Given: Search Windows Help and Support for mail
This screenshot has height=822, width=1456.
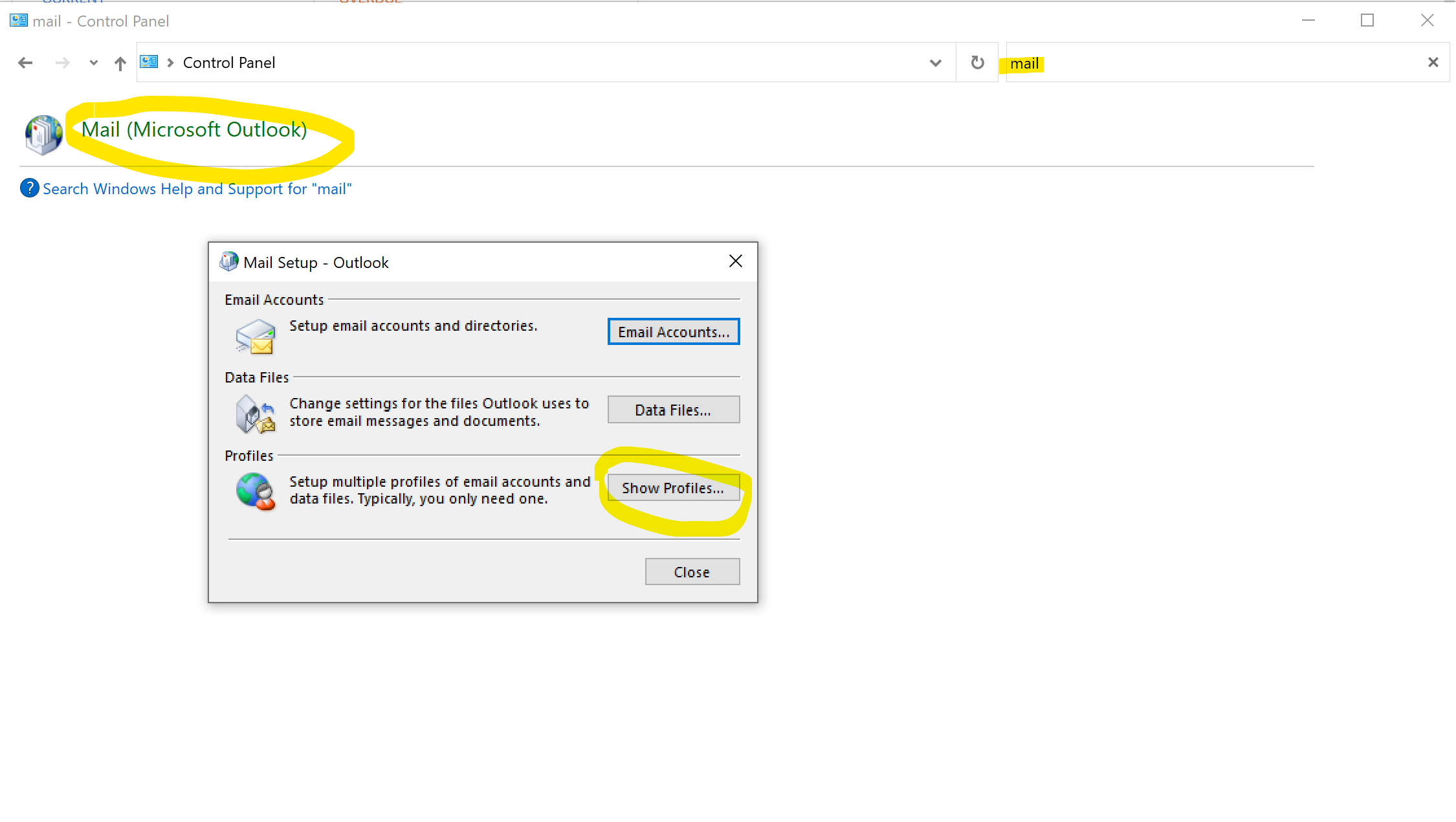Looking at the screenshot, I should (197, 189).
